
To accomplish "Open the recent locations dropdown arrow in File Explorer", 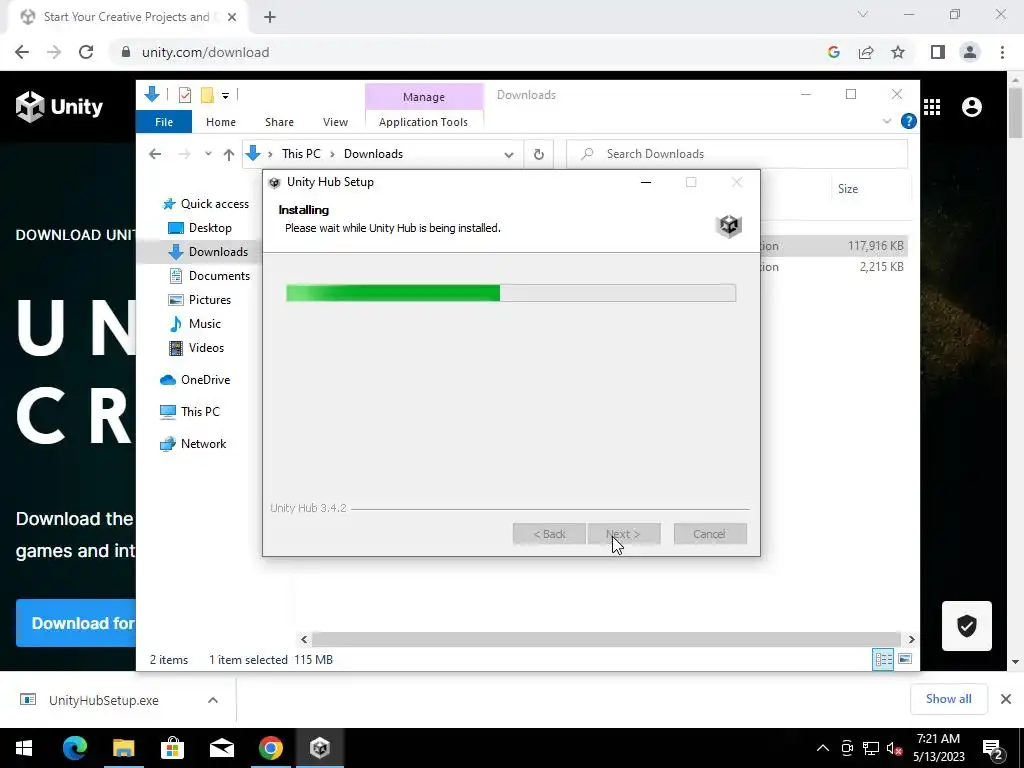I will click(208, 154).
